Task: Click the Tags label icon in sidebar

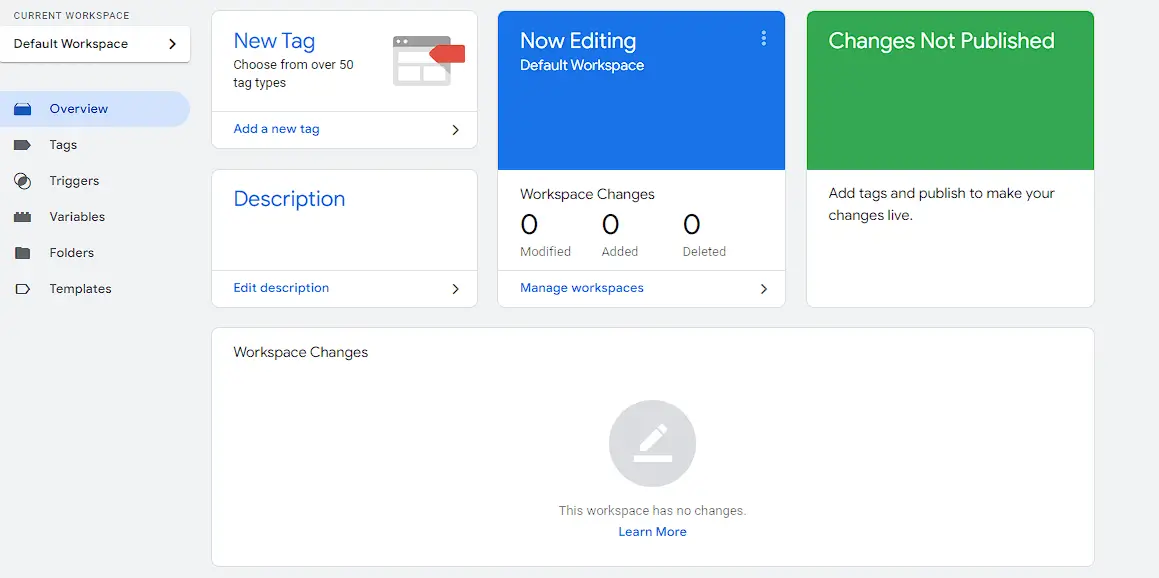Action: pos(22,145)
